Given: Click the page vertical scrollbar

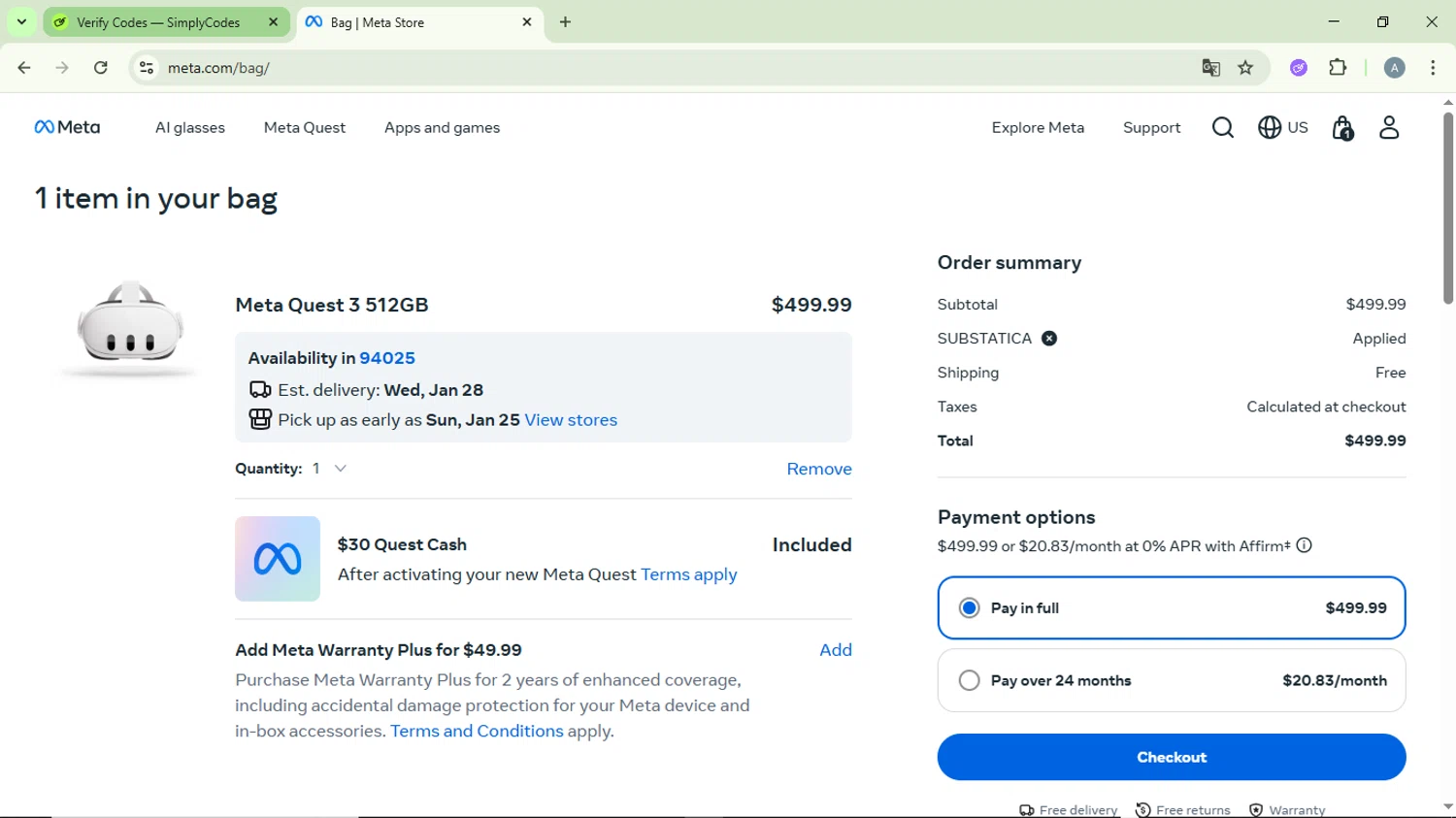Looking at the screenshot, I should click(1448, 209).
